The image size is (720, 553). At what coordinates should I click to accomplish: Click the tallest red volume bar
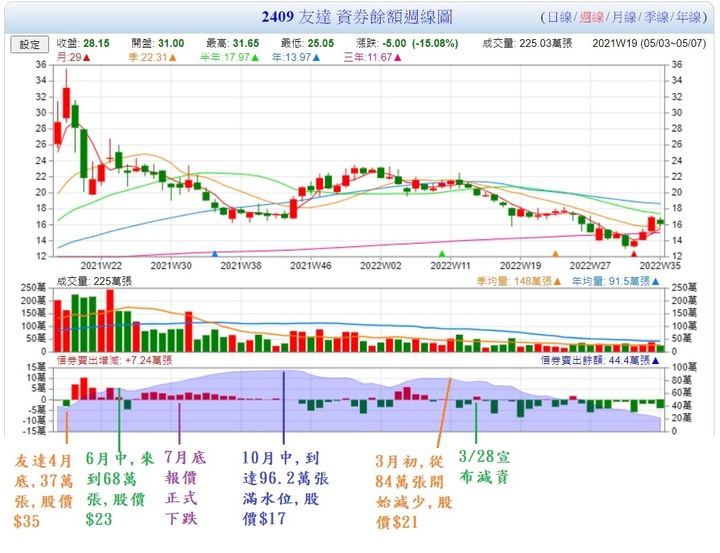[110, 321]
